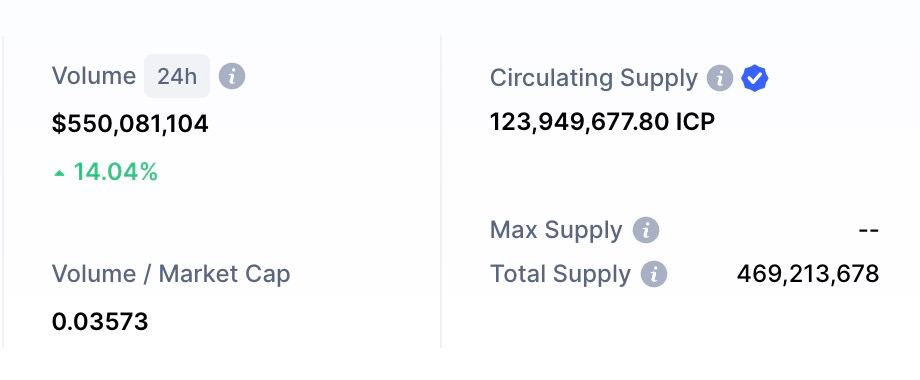
Task: Click the Circulating Supply info icon
Action: coord(720,78)
